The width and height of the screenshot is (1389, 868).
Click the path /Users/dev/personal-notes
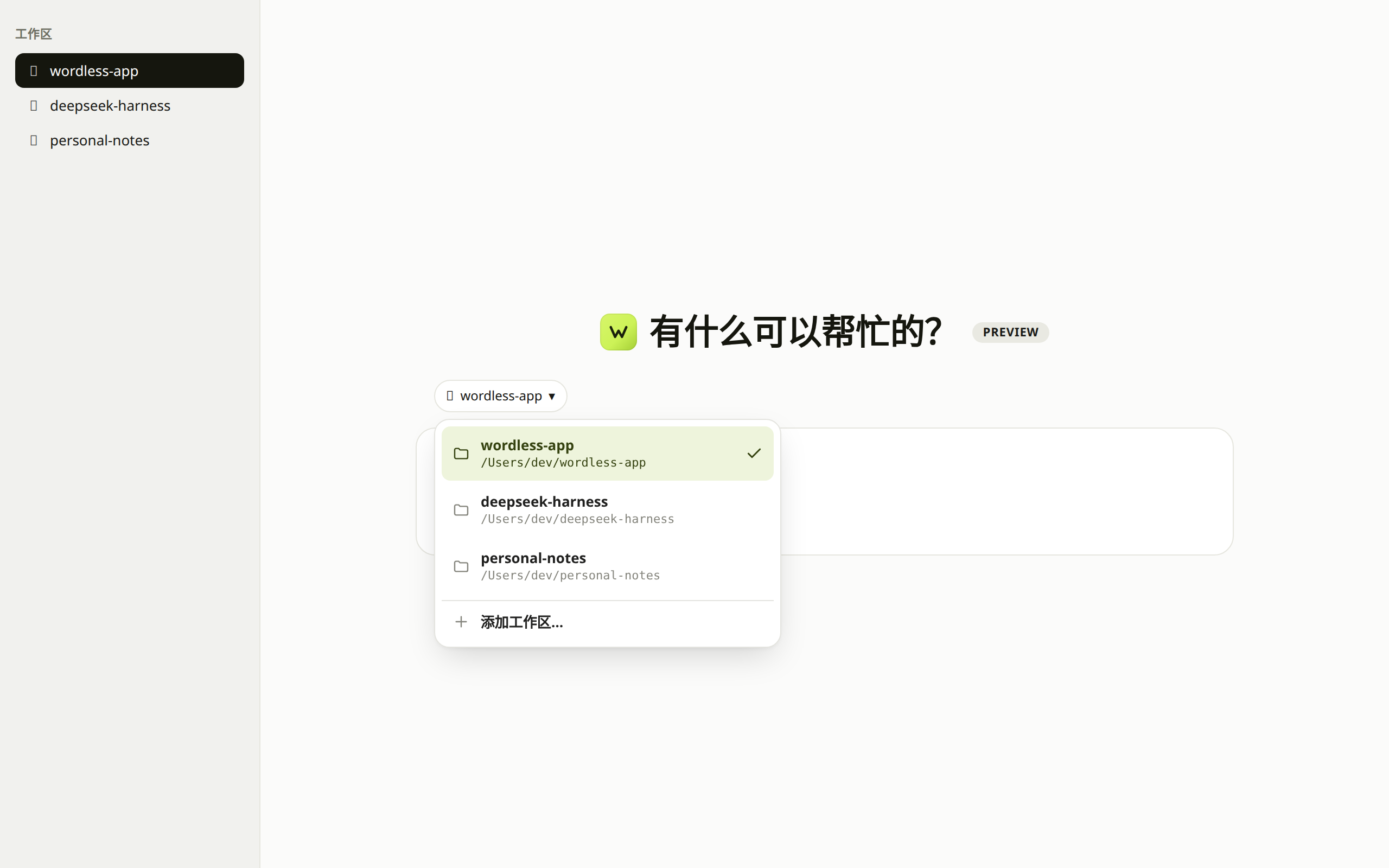pyautogui.click(x=571, y=575)
